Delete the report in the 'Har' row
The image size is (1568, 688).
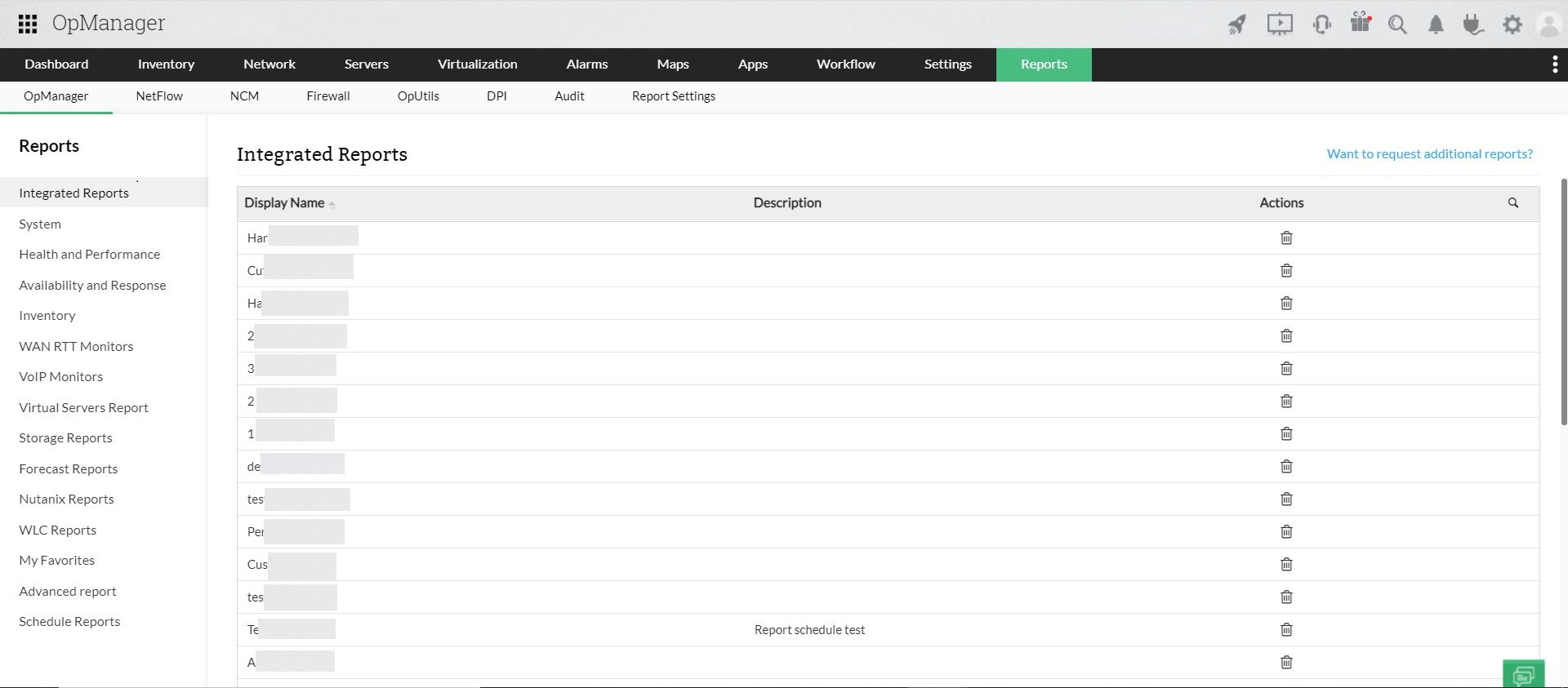(x=1286, y=238)
